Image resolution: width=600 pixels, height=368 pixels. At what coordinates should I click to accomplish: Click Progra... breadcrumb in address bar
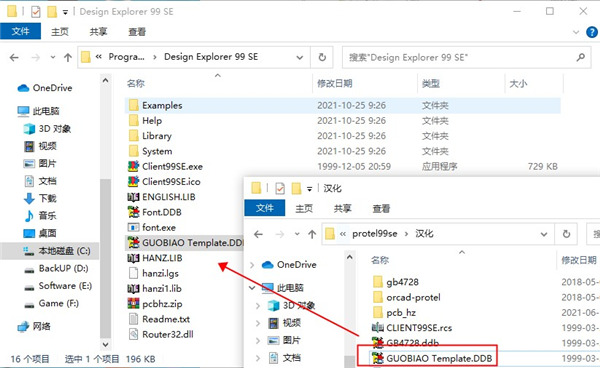point(126,57)
